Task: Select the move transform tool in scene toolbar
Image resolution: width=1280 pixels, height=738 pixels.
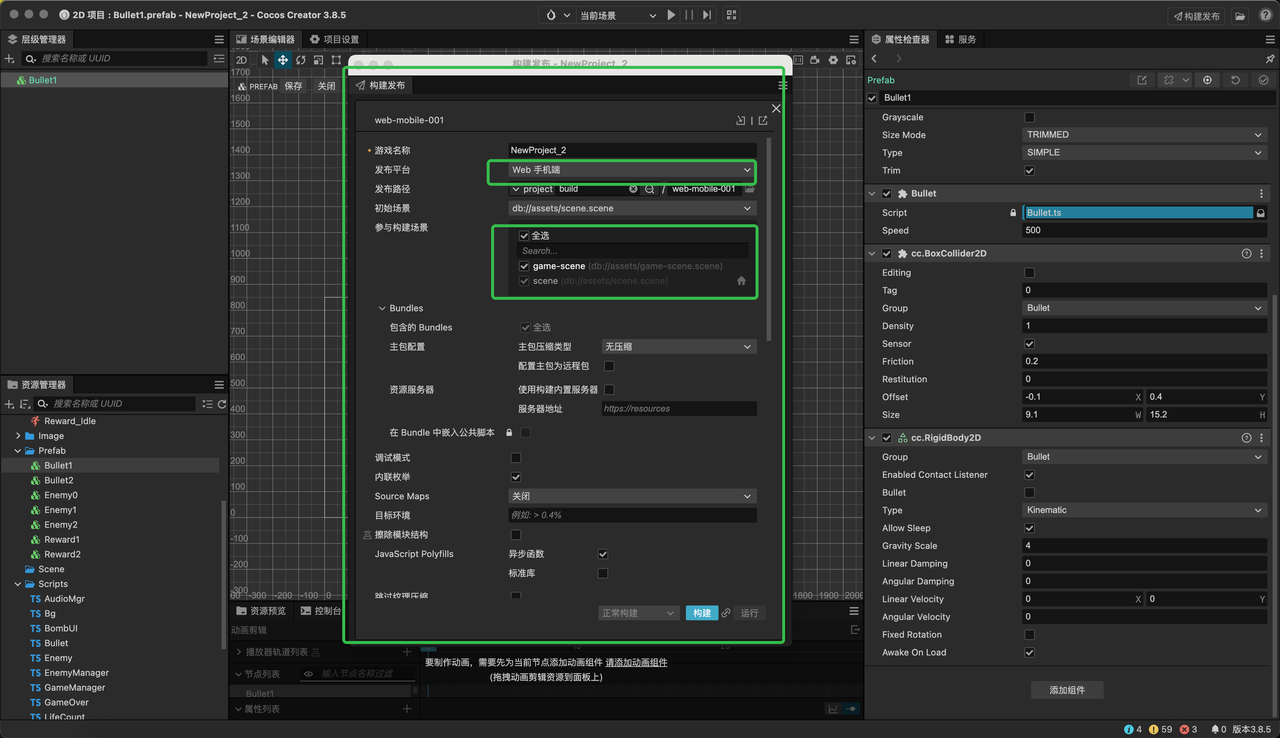Action: (283, 60)
